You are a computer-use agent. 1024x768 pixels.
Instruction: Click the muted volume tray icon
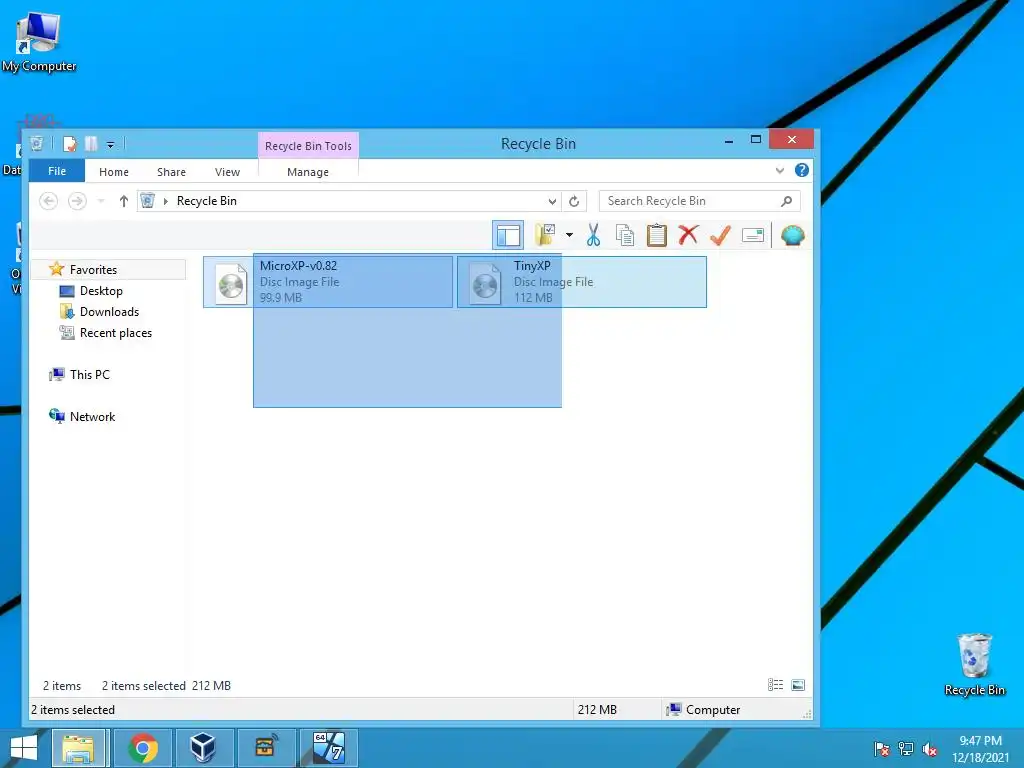click(x=930, y=748)
